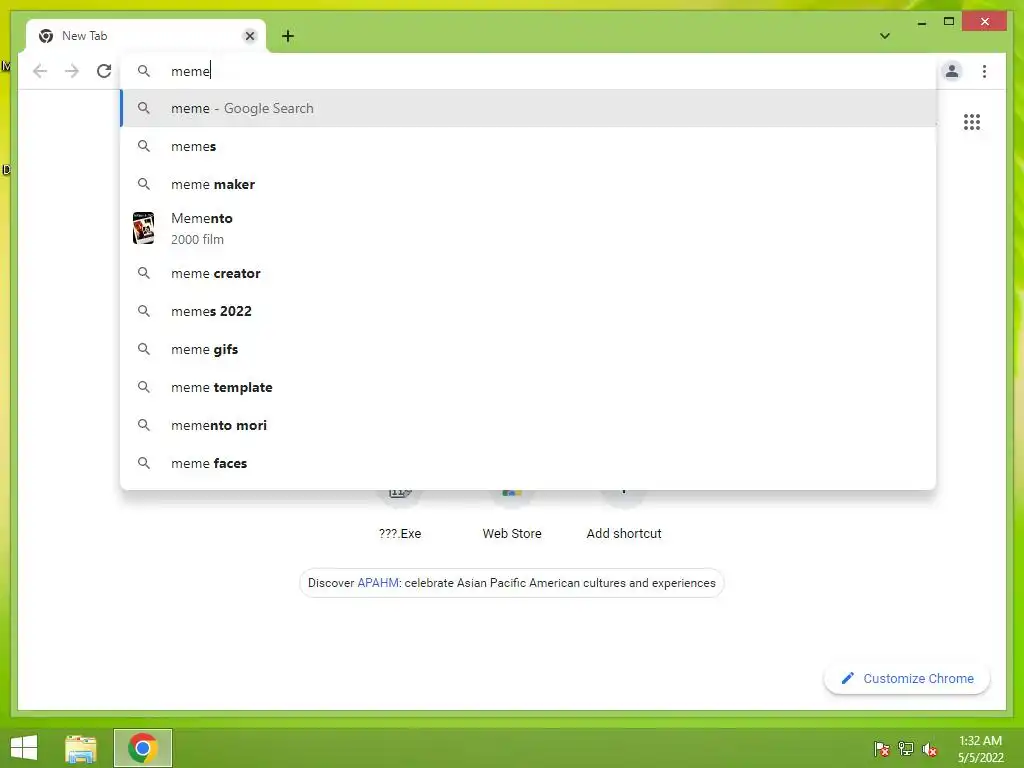
Task: Open the Google apps grid icon
Action: pyautogui.click(x=971, y=121)
